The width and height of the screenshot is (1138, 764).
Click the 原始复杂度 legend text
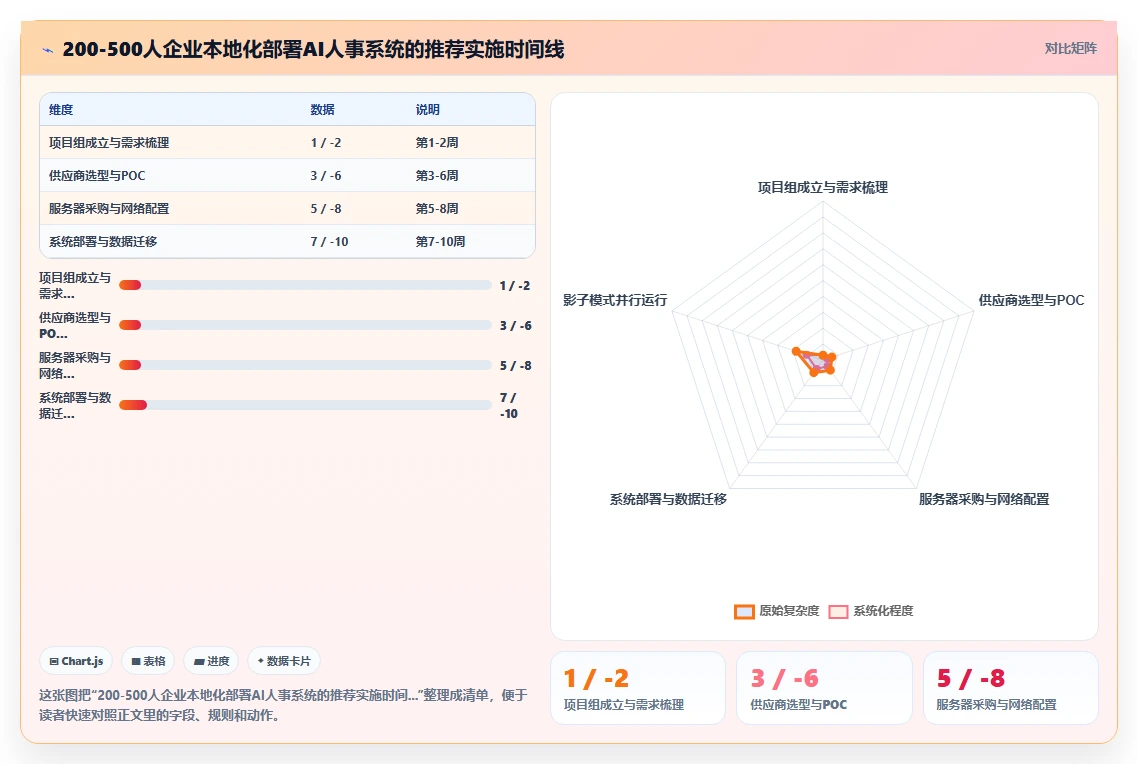[x=789, y=611]
